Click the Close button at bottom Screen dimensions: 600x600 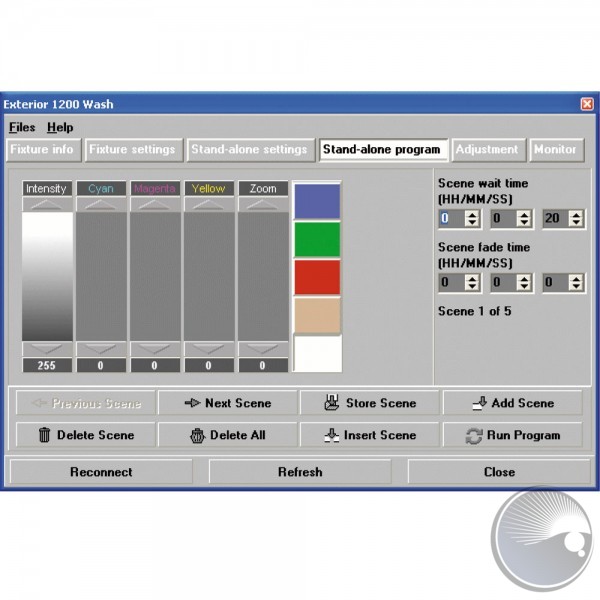[x=499, y=472]
